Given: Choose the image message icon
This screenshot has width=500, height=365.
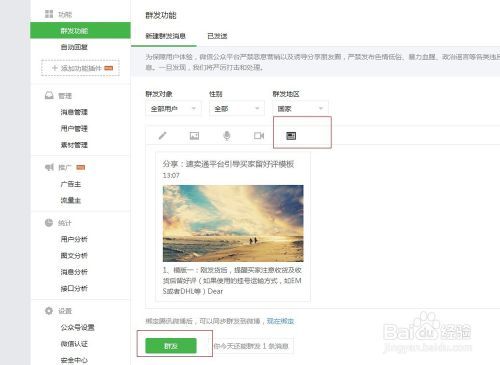Looking at the screenshot, I should [x=194, y=136].
